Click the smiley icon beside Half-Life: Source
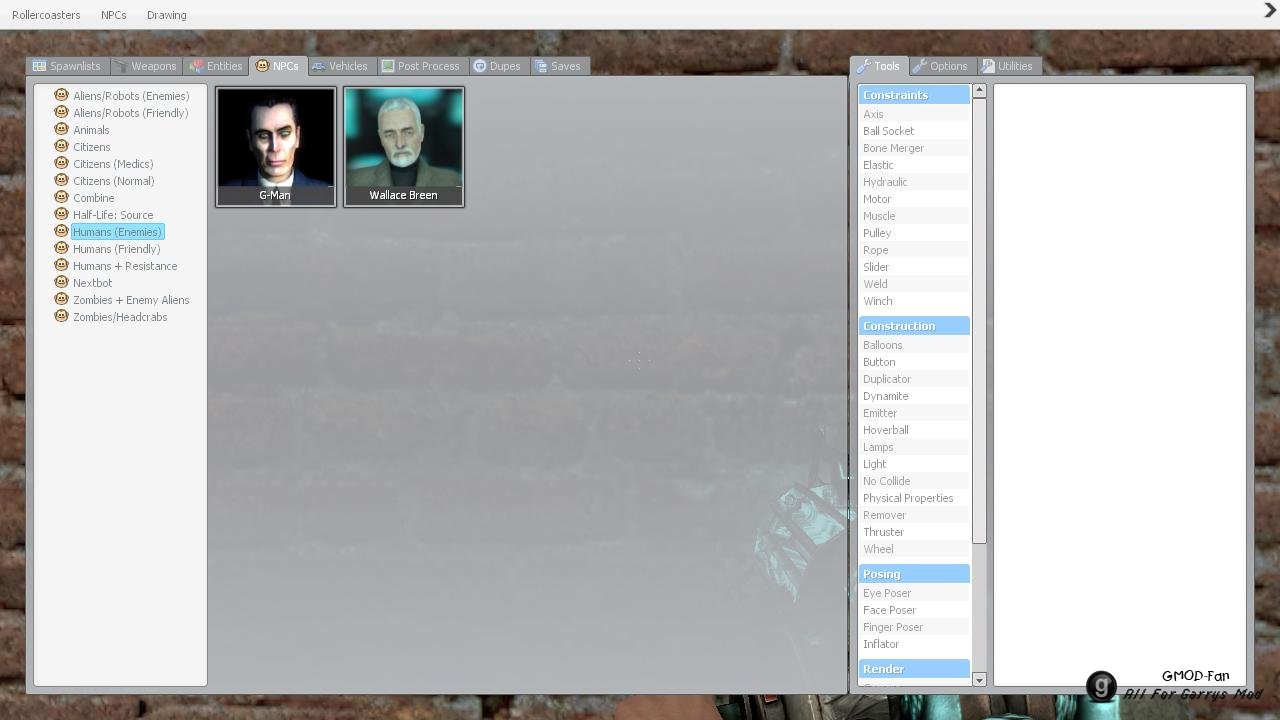1280x720 pixels. point(61,214)
